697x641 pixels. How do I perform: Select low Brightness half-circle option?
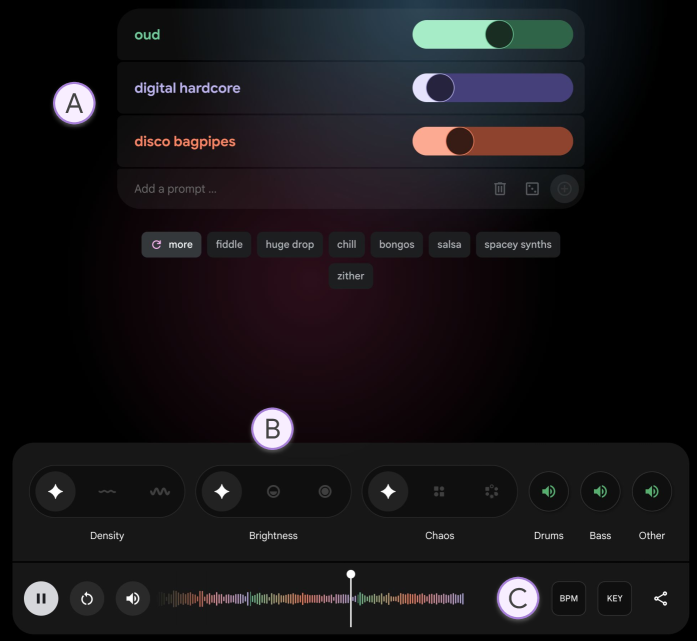(x=273, y=492)
